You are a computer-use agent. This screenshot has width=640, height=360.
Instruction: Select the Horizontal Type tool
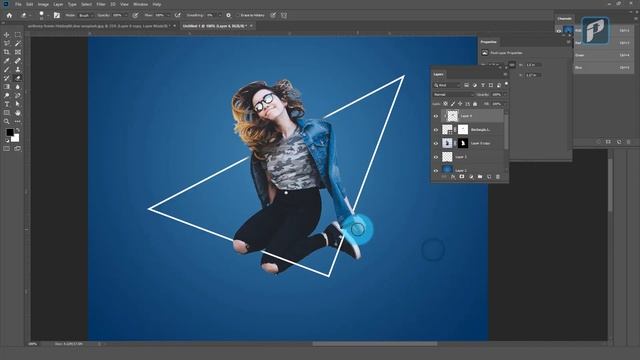pos(7,104)
